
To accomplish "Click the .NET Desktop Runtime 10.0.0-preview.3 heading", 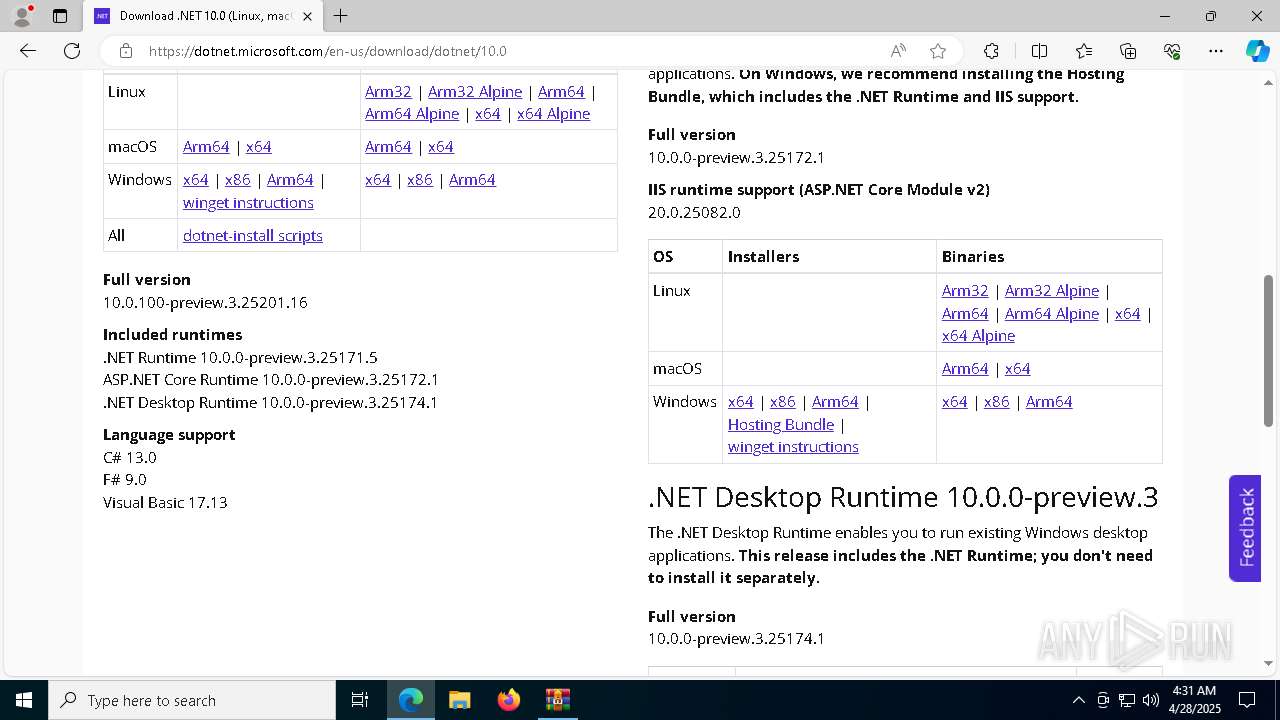I will [x=903, y=497].
